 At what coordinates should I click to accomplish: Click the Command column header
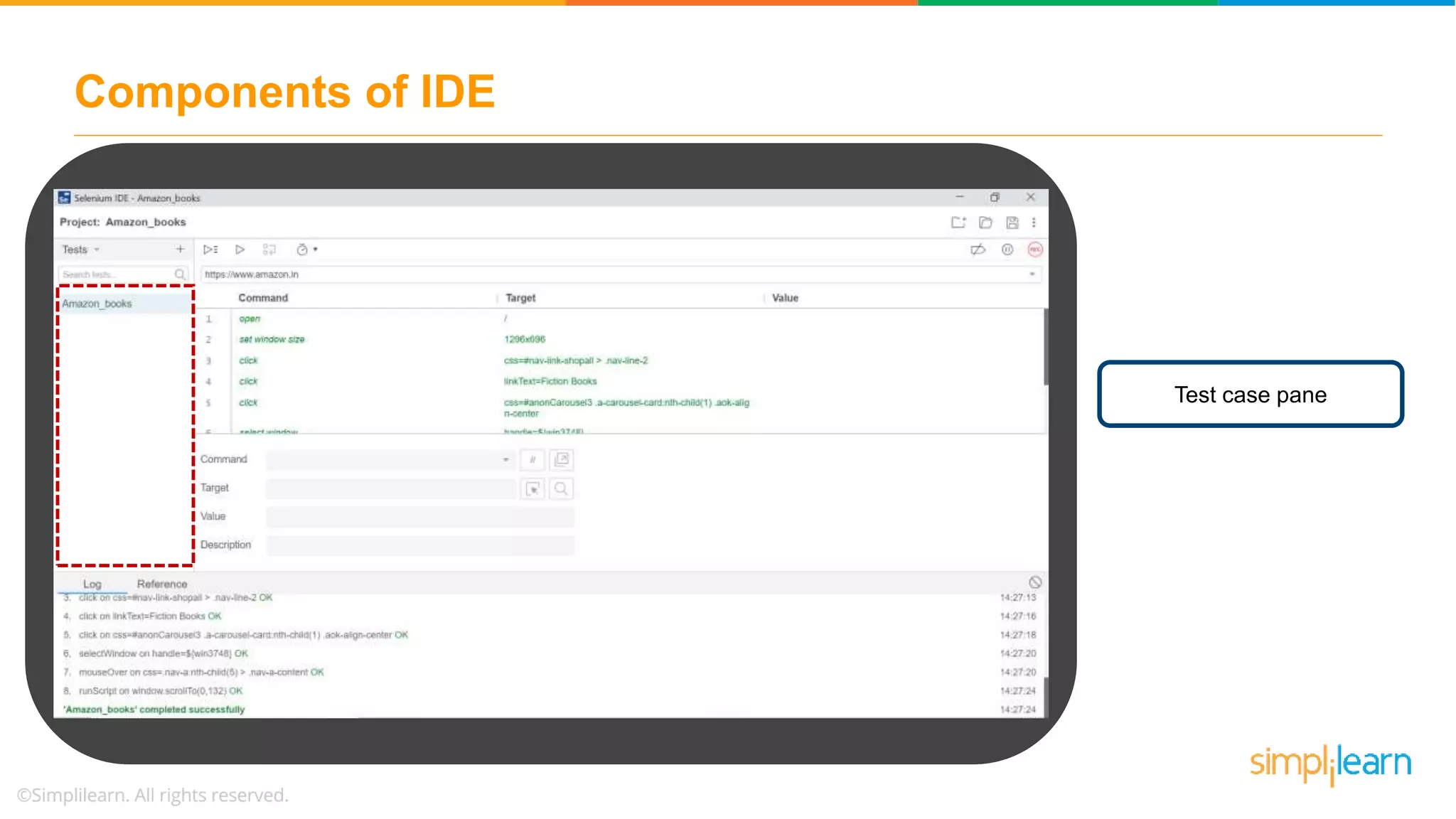click(263, 298)
